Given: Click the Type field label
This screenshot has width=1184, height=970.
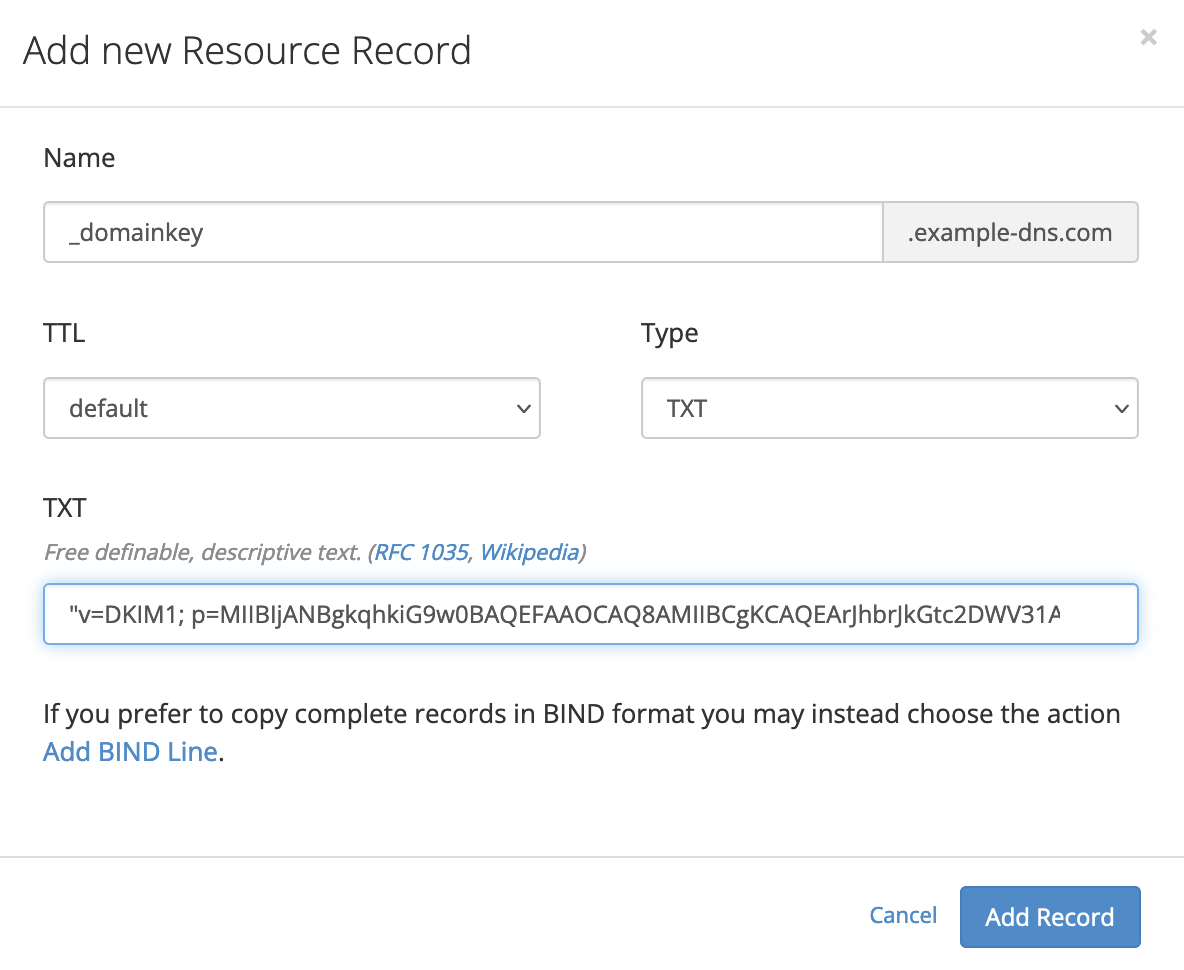Looking at the screenshot, I should (670, 334).
